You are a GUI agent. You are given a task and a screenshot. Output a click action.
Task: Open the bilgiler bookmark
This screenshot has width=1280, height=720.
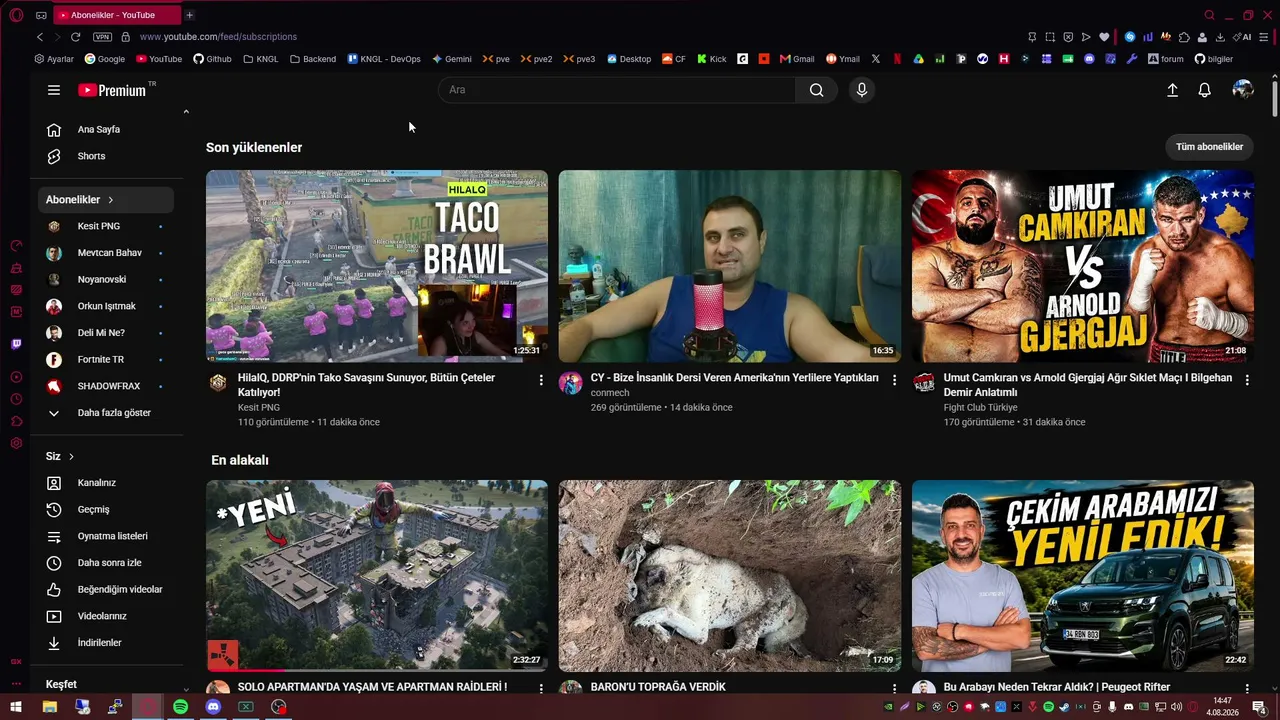coord(1214,59)
